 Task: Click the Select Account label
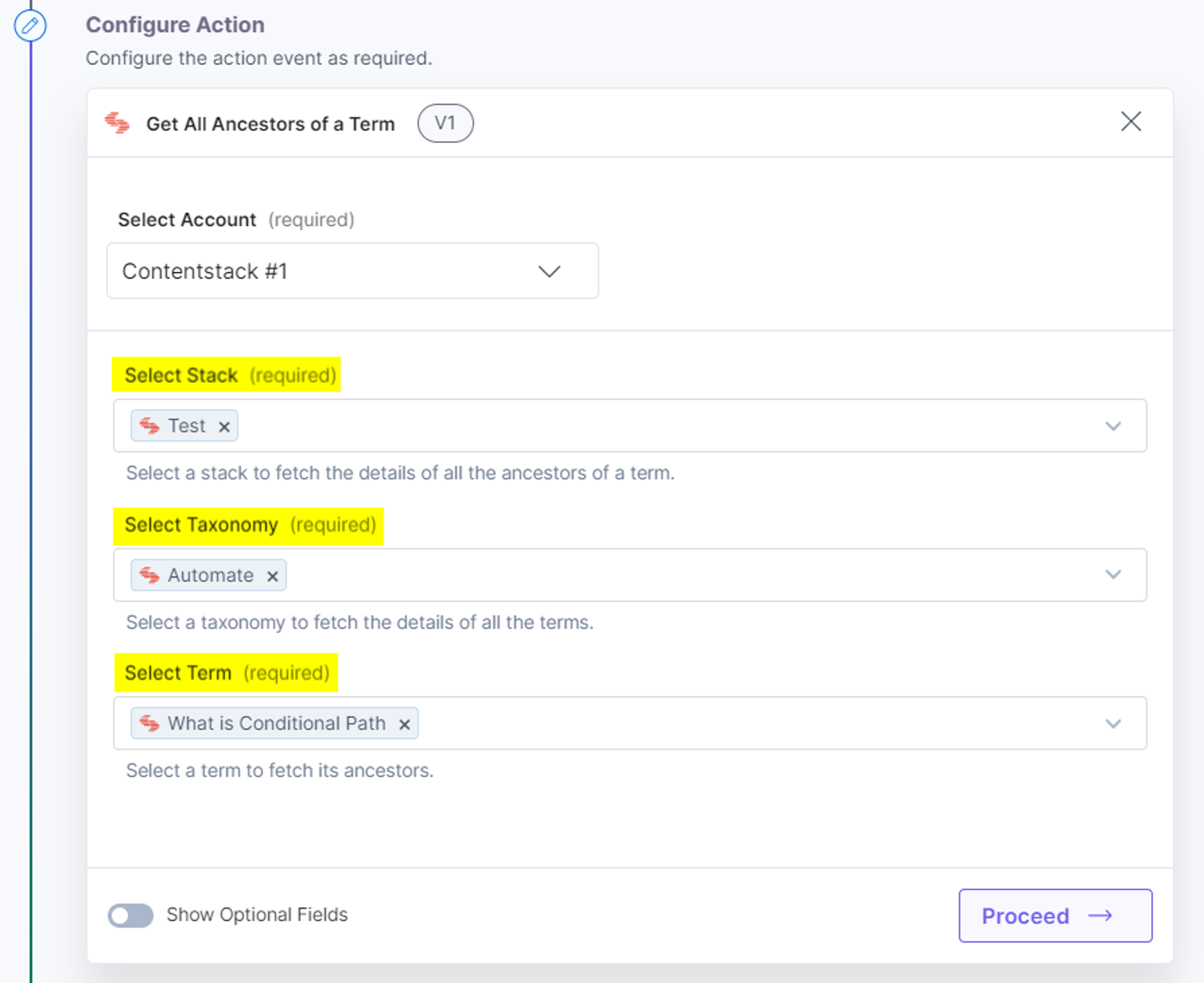187,219
